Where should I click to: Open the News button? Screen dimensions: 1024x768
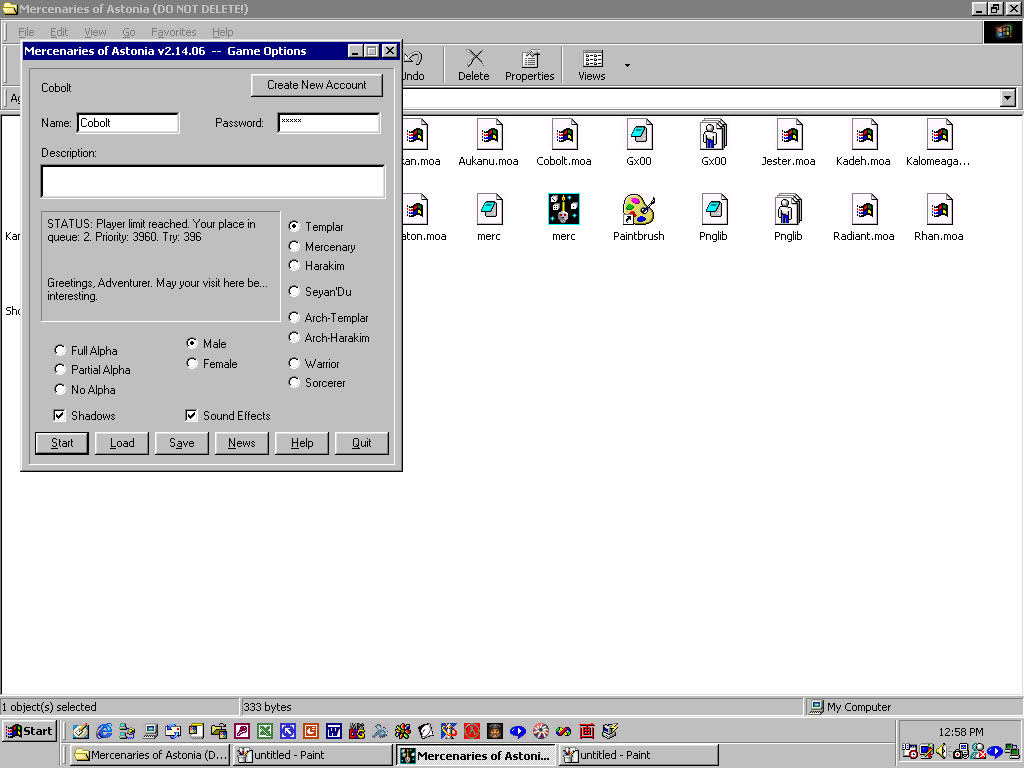pyautogui.click(x=242, y=443)
